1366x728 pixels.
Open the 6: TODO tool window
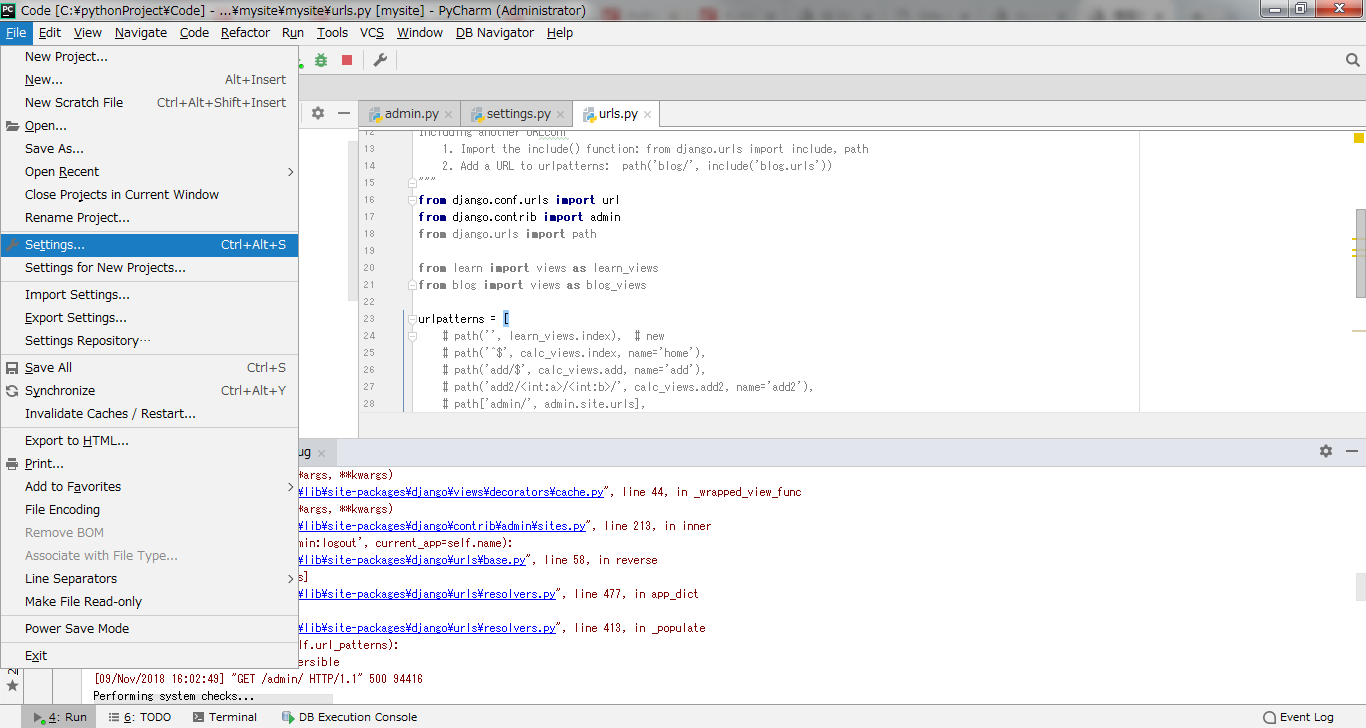point(140,717)
